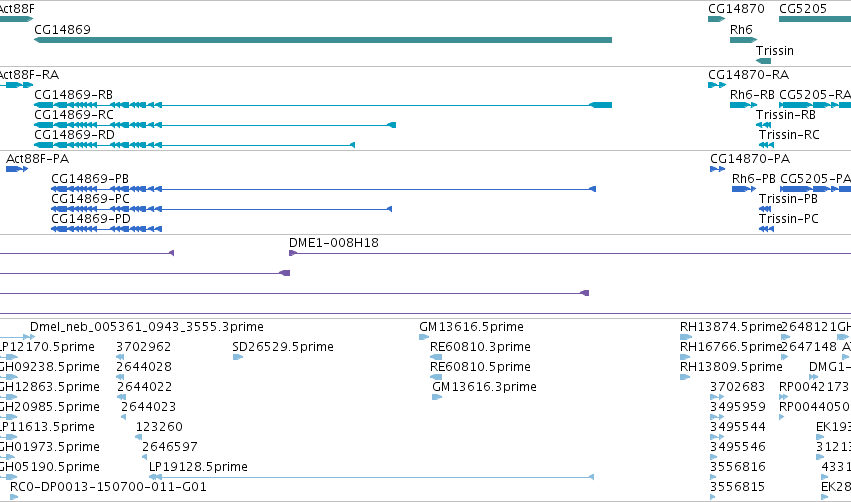Click the CG14870-RA transcript arrows
The width and height of the screenshot is (851, 502).
pyautogui.click(x=716, y=85)
